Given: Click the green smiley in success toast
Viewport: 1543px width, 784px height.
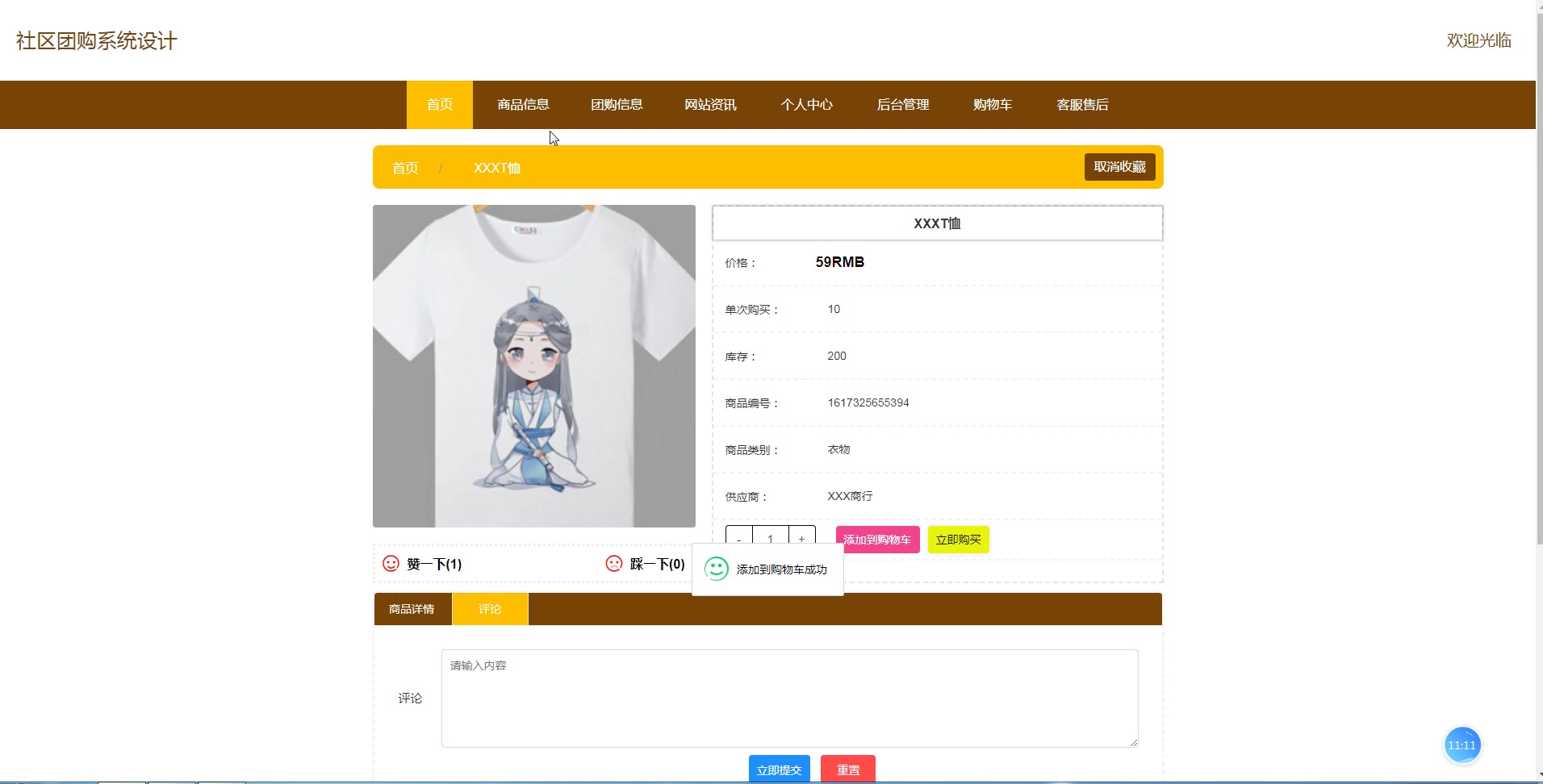Looking at the screenshot, I should (x=716, y=569).
